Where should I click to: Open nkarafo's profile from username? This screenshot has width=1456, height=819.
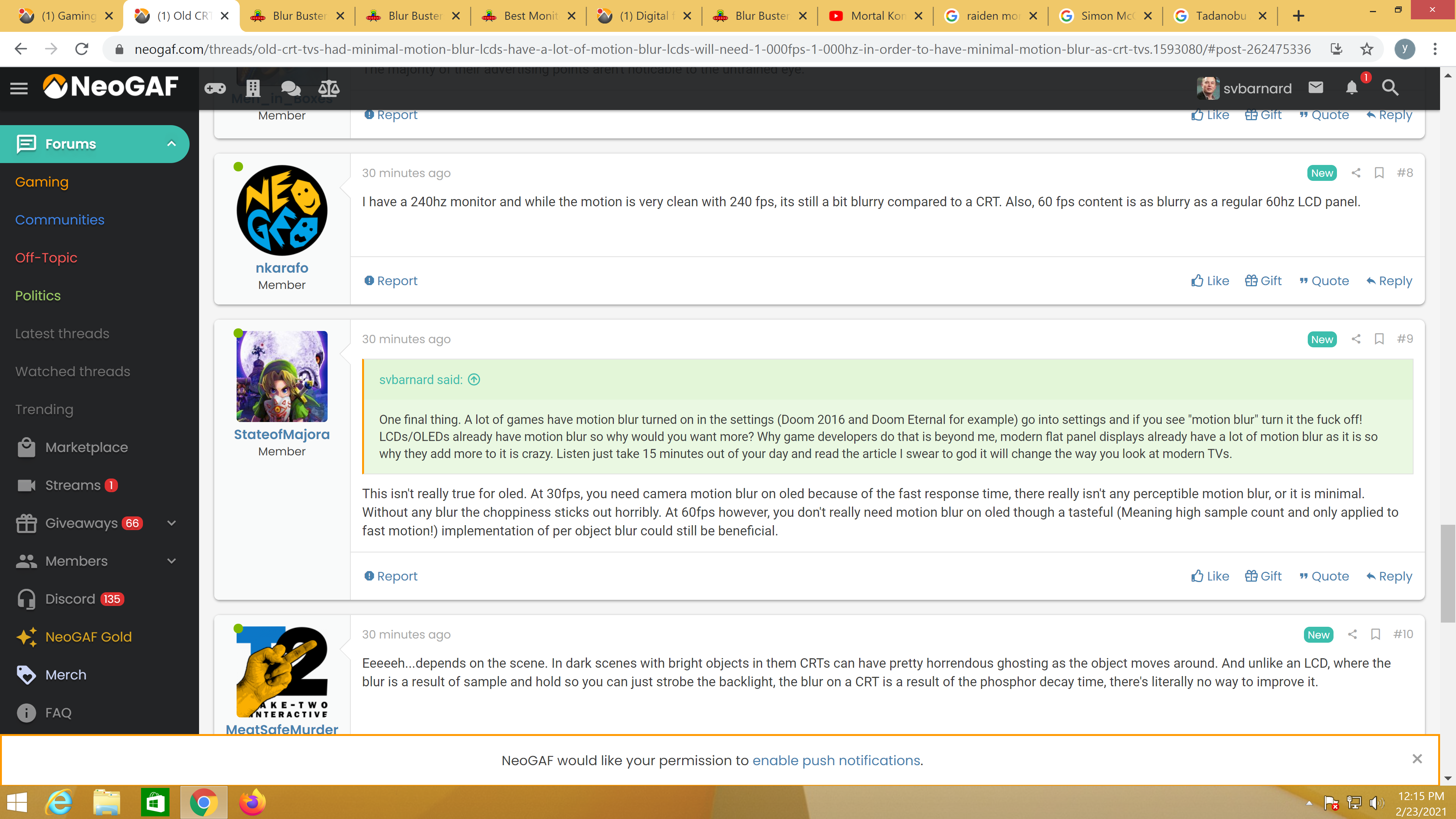point(281,268)
